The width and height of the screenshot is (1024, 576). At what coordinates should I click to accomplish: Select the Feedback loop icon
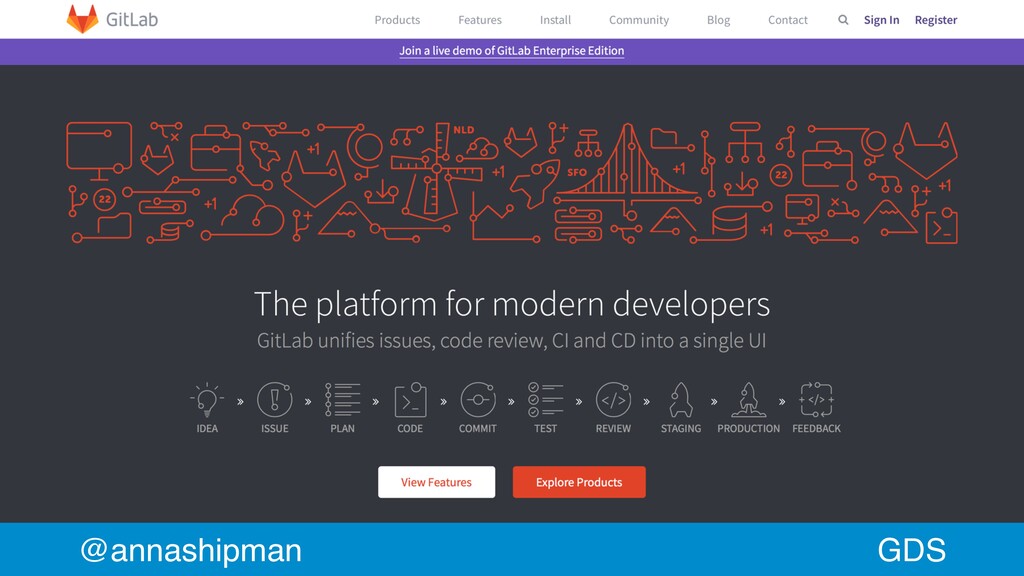[x=816, y=400]
